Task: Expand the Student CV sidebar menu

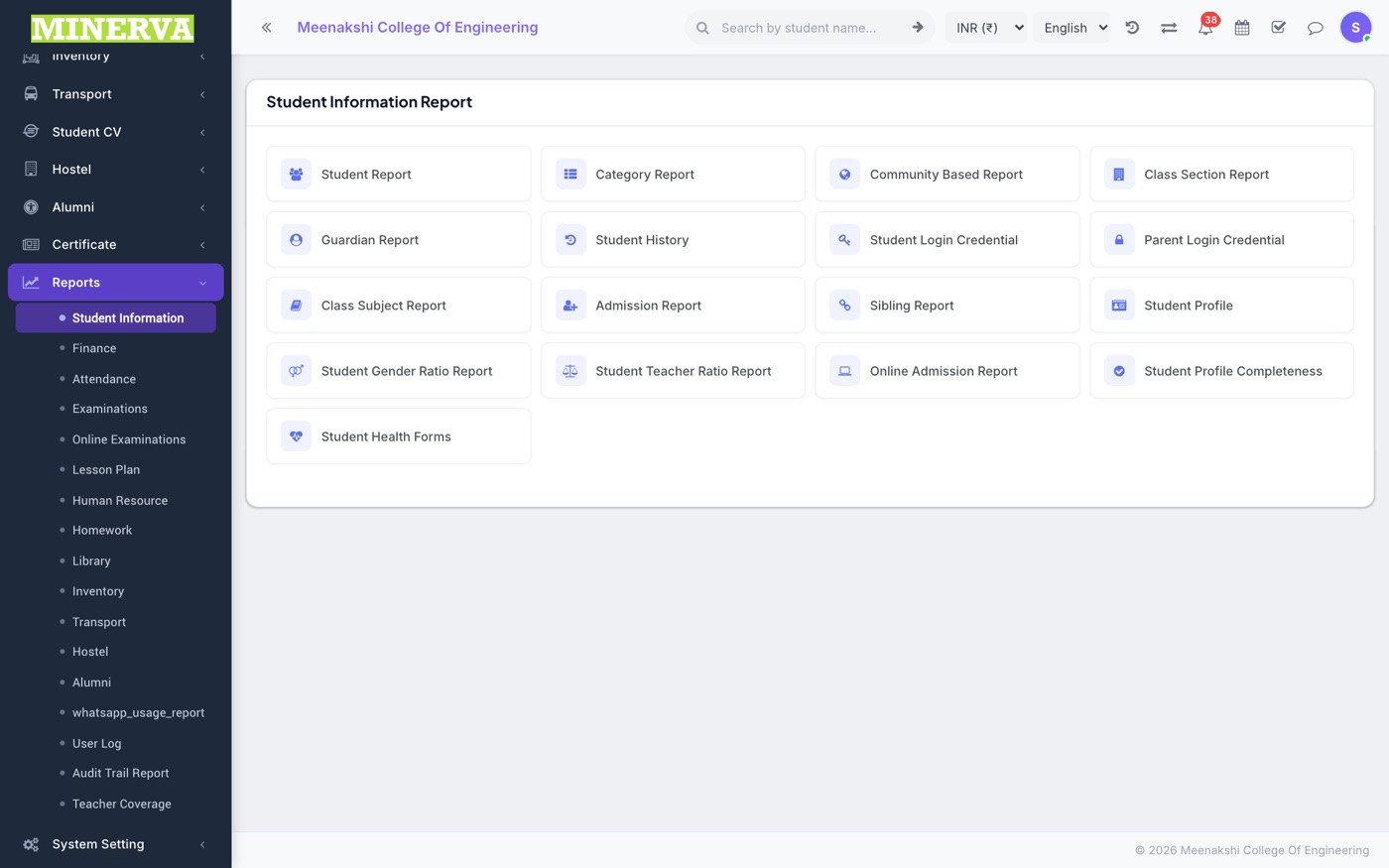Action: pyautogui.click(x=115, y=132)
